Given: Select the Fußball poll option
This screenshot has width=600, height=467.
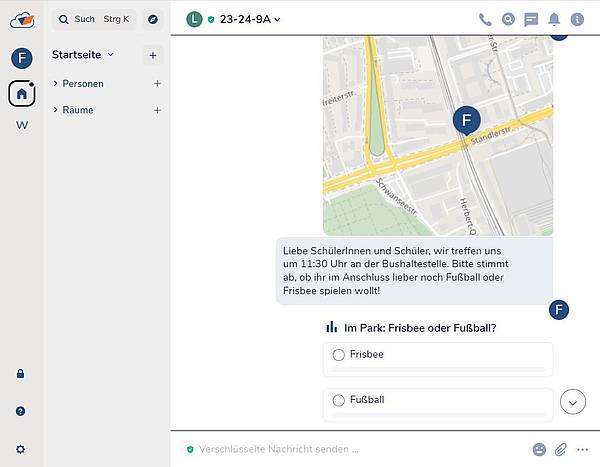Looking at the screenshot, I should [x=339, y=400].
